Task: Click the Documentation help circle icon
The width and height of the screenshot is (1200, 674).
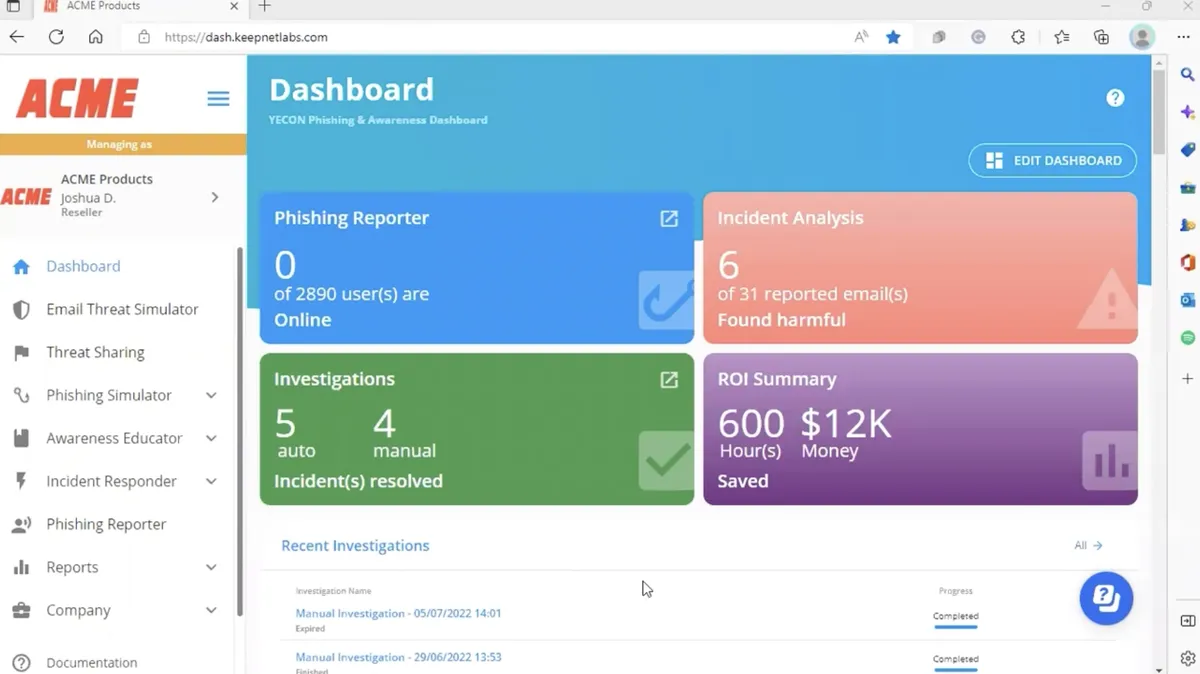Action: click(x=21, y=663)
